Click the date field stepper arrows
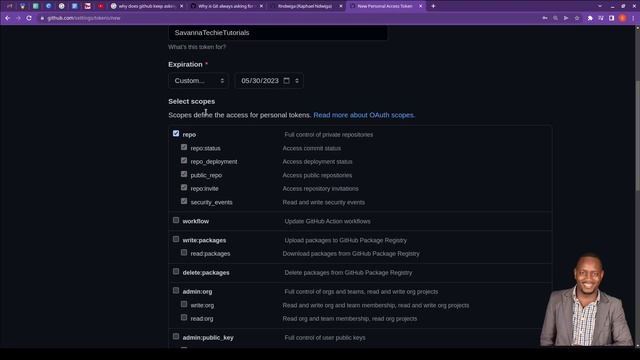This screenshot has height=360, width=640. coord(297,80)
